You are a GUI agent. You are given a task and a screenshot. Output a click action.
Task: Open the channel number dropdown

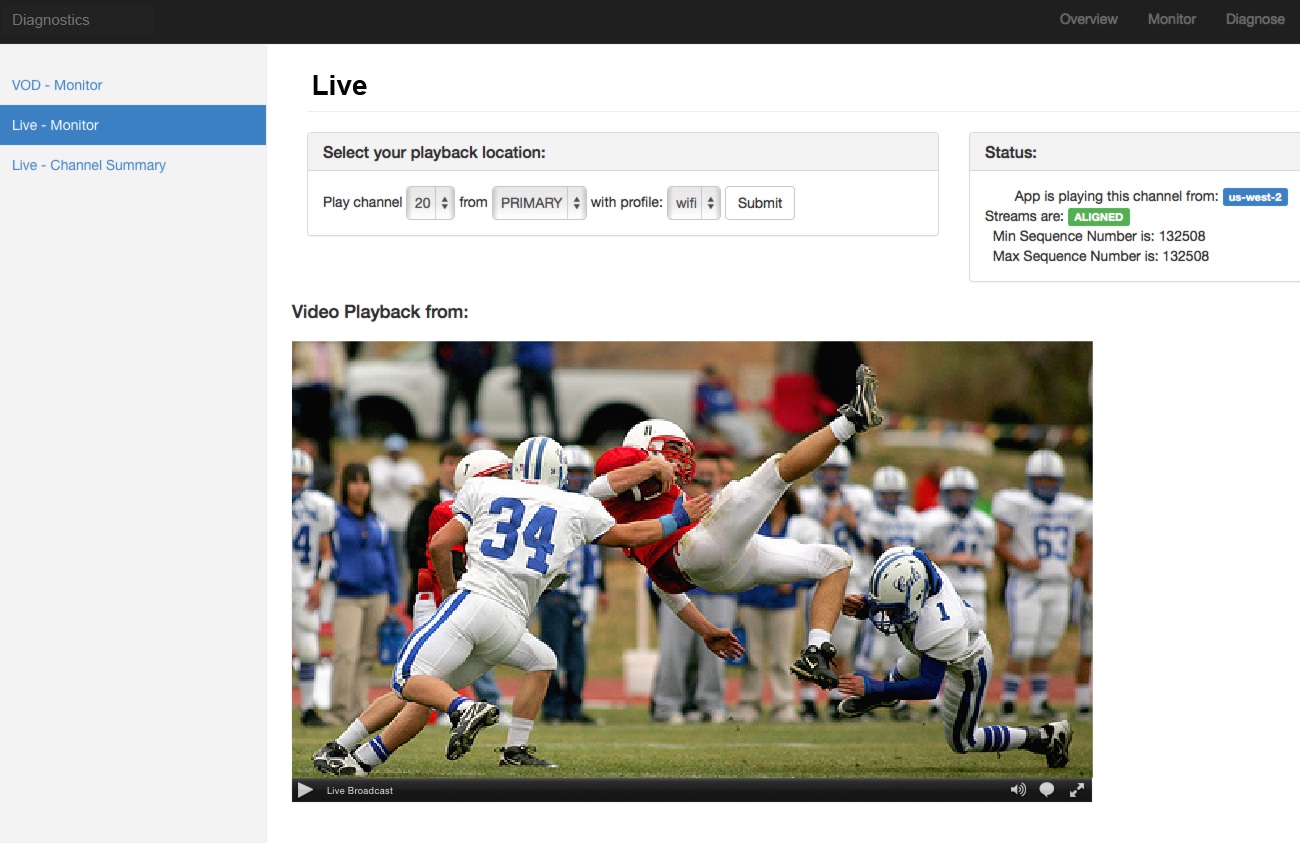click(431, 203)
